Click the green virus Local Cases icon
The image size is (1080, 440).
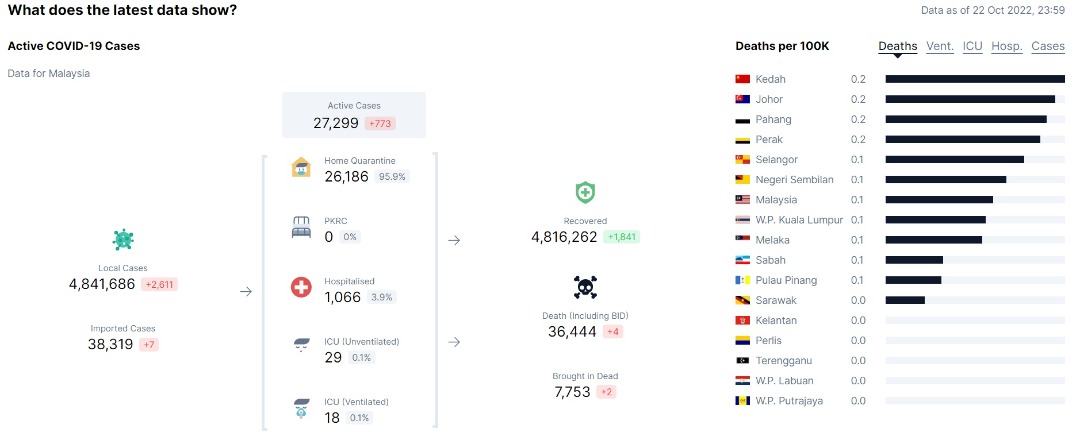pos(123,240)
